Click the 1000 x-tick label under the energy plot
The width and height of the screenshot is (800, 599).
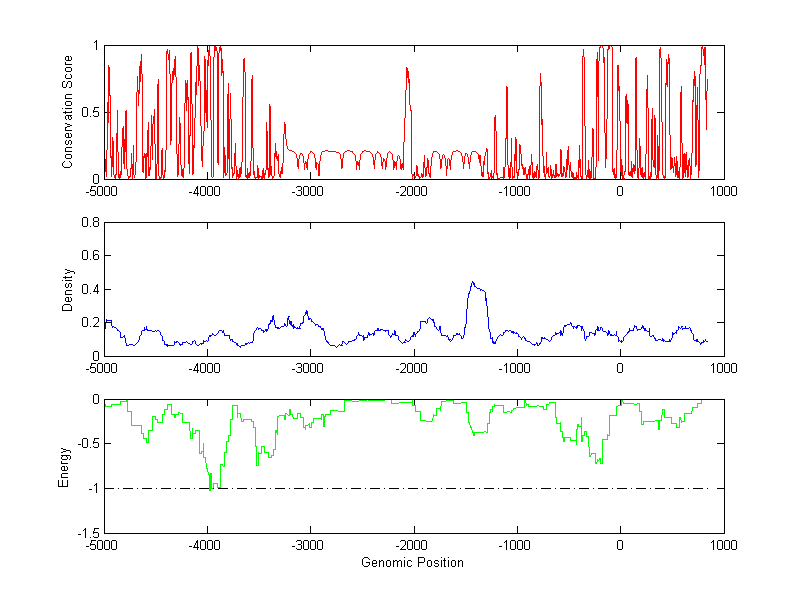tap(723, 546)
